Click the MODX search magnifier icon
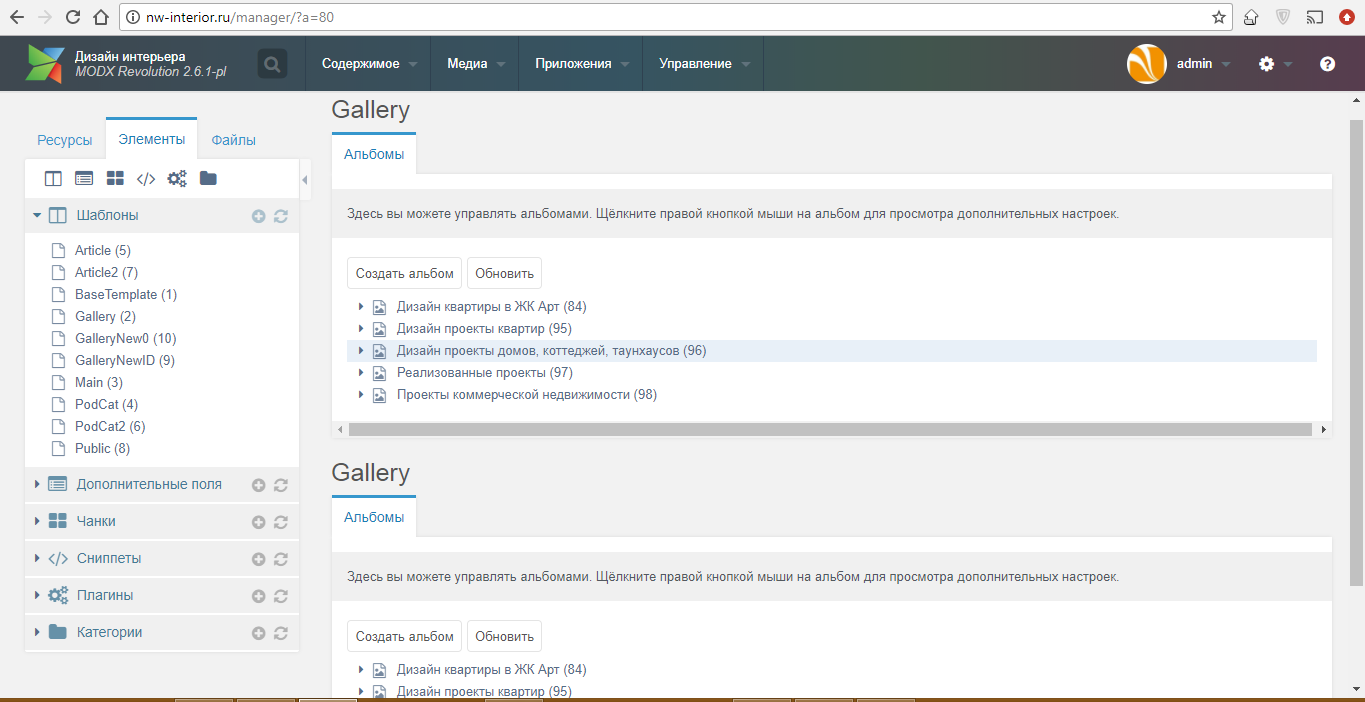Screen dimensions: 1365x702 pyautogui.click(x=271, y=64)
